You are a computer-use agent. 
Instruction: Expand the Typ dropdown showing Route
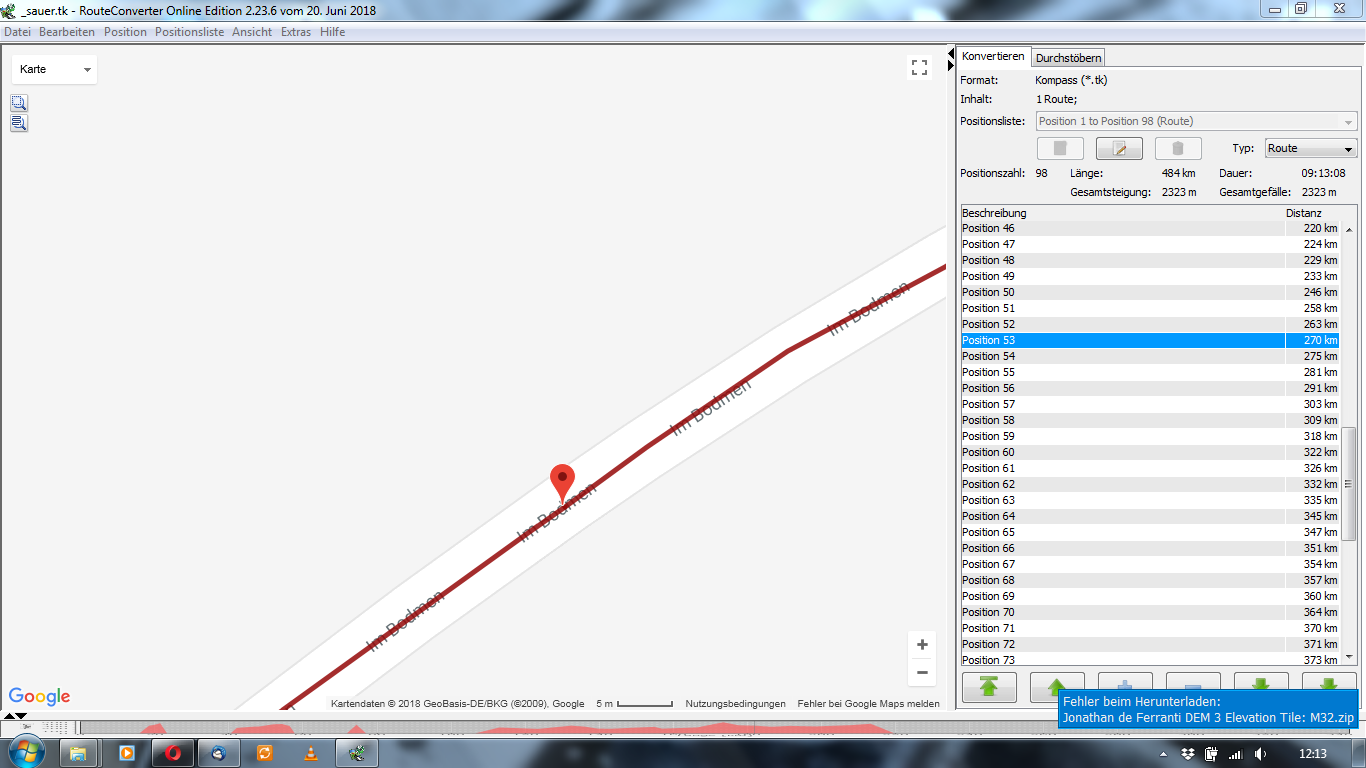tap(1311, 149)
